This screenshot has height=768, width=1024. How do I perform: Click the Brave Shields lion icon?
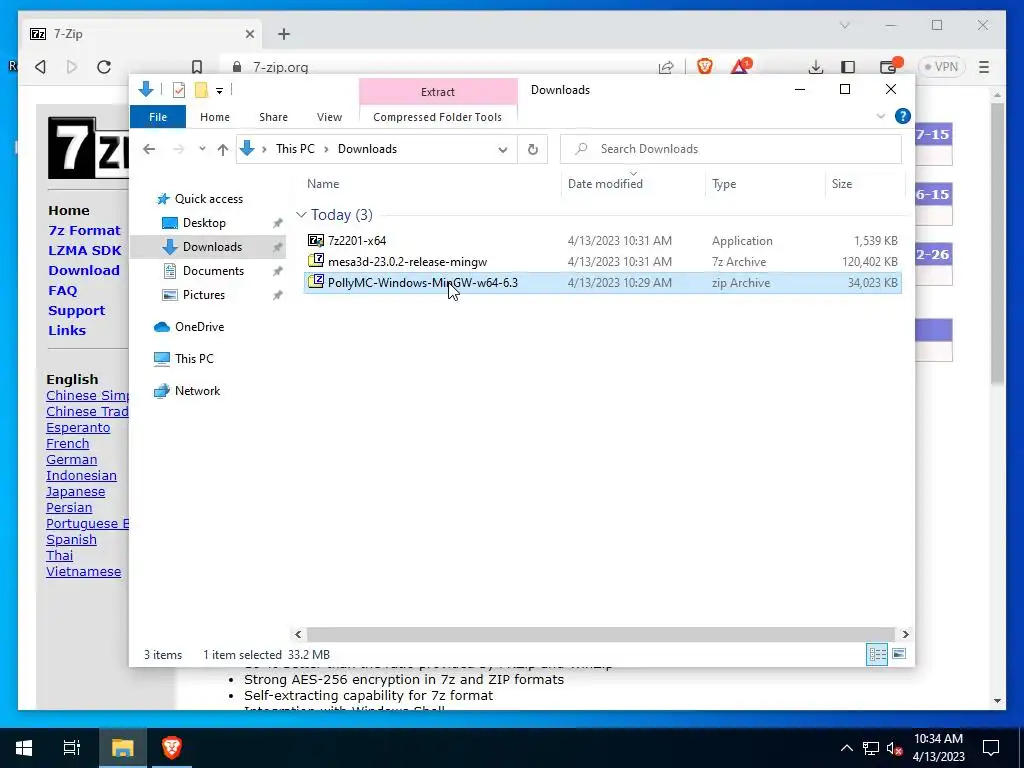705,66
